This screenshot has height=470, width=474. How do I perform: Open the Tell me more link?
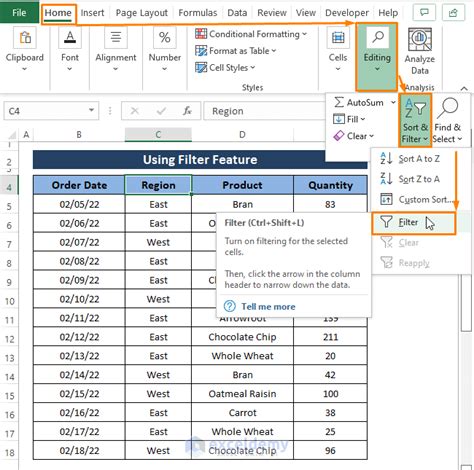pos(268,306)
